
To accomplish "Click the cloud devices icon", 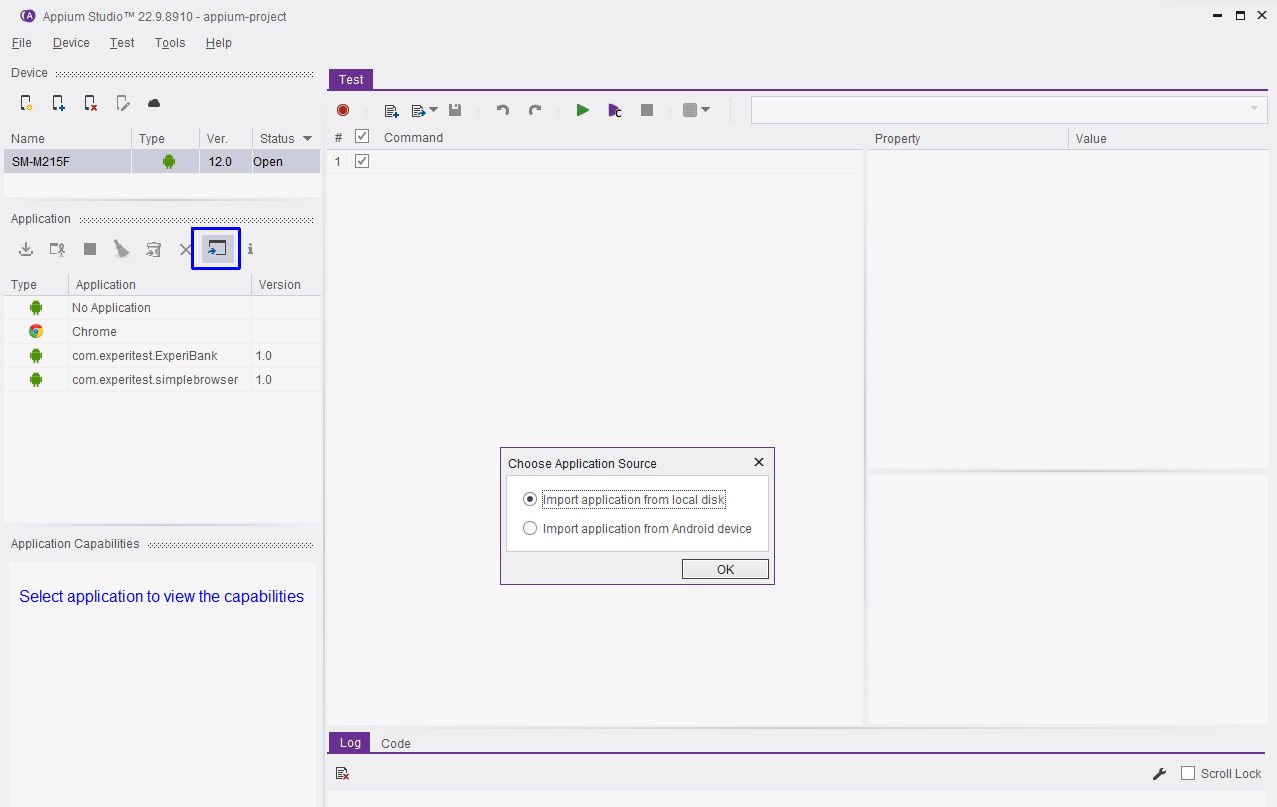I will (154, 103).
